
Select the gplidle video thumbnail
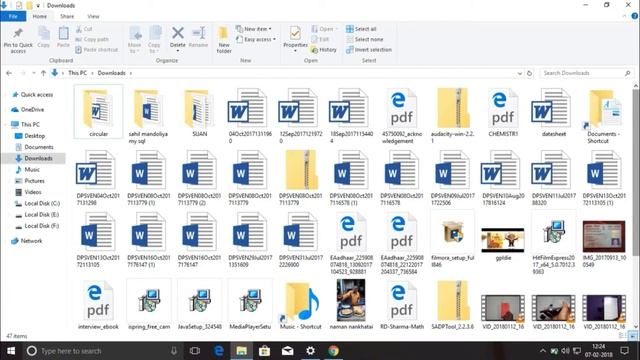click(x=503, y=243)
